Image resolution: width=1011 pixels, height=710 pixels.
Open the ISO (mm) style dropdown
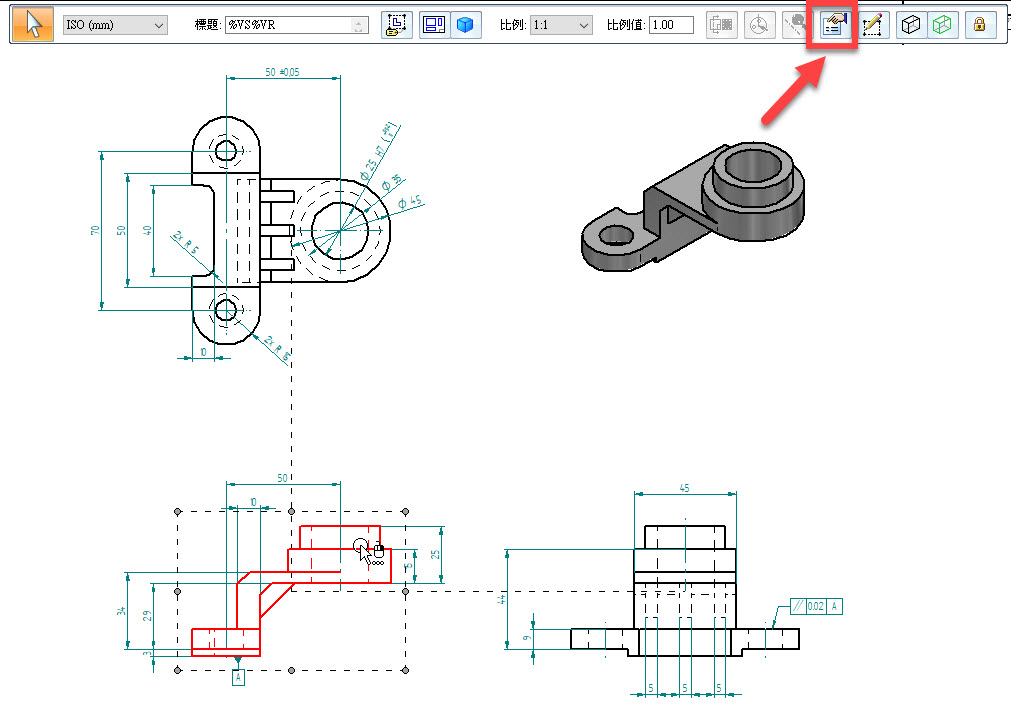pyautogui.click(x=115, y=25)
